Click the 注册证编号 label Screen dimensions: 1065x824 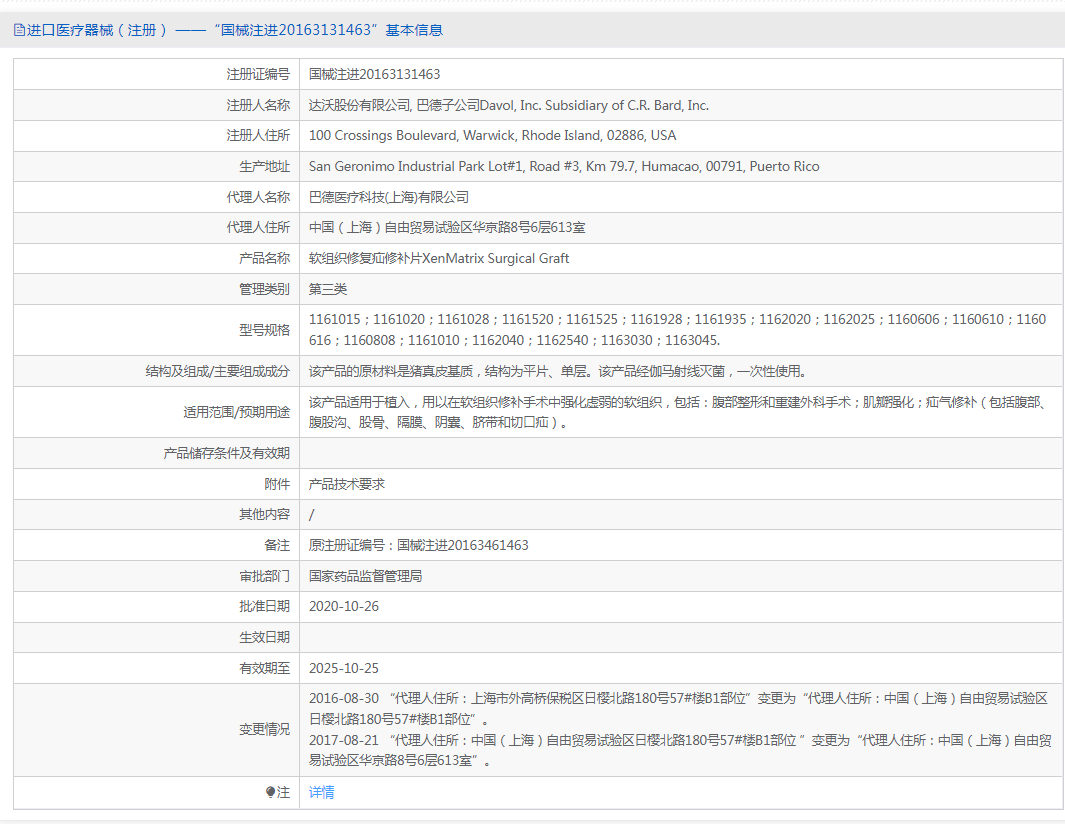click(258, 74)
